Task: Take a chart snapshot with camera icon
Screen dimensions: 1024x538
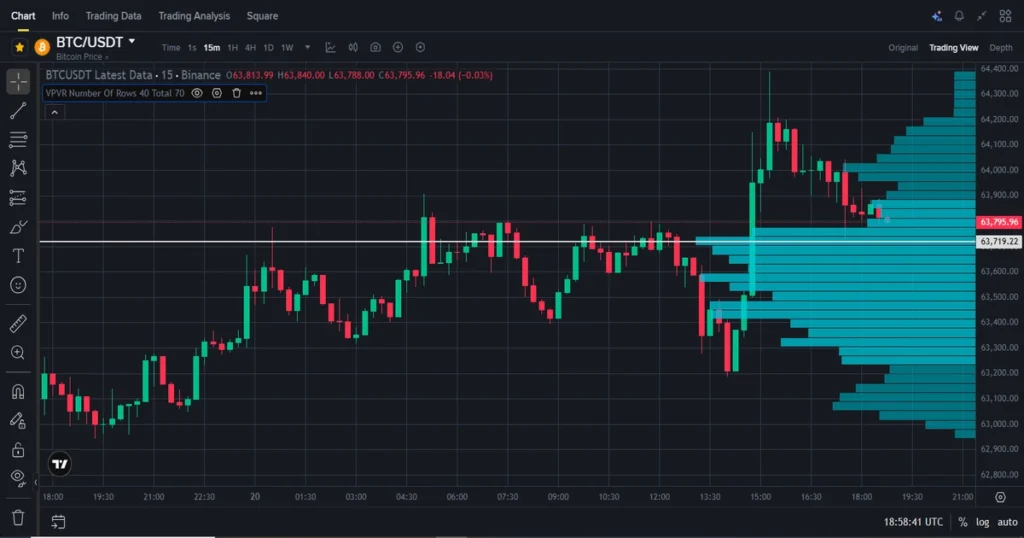Action: (x=376, y=47)
